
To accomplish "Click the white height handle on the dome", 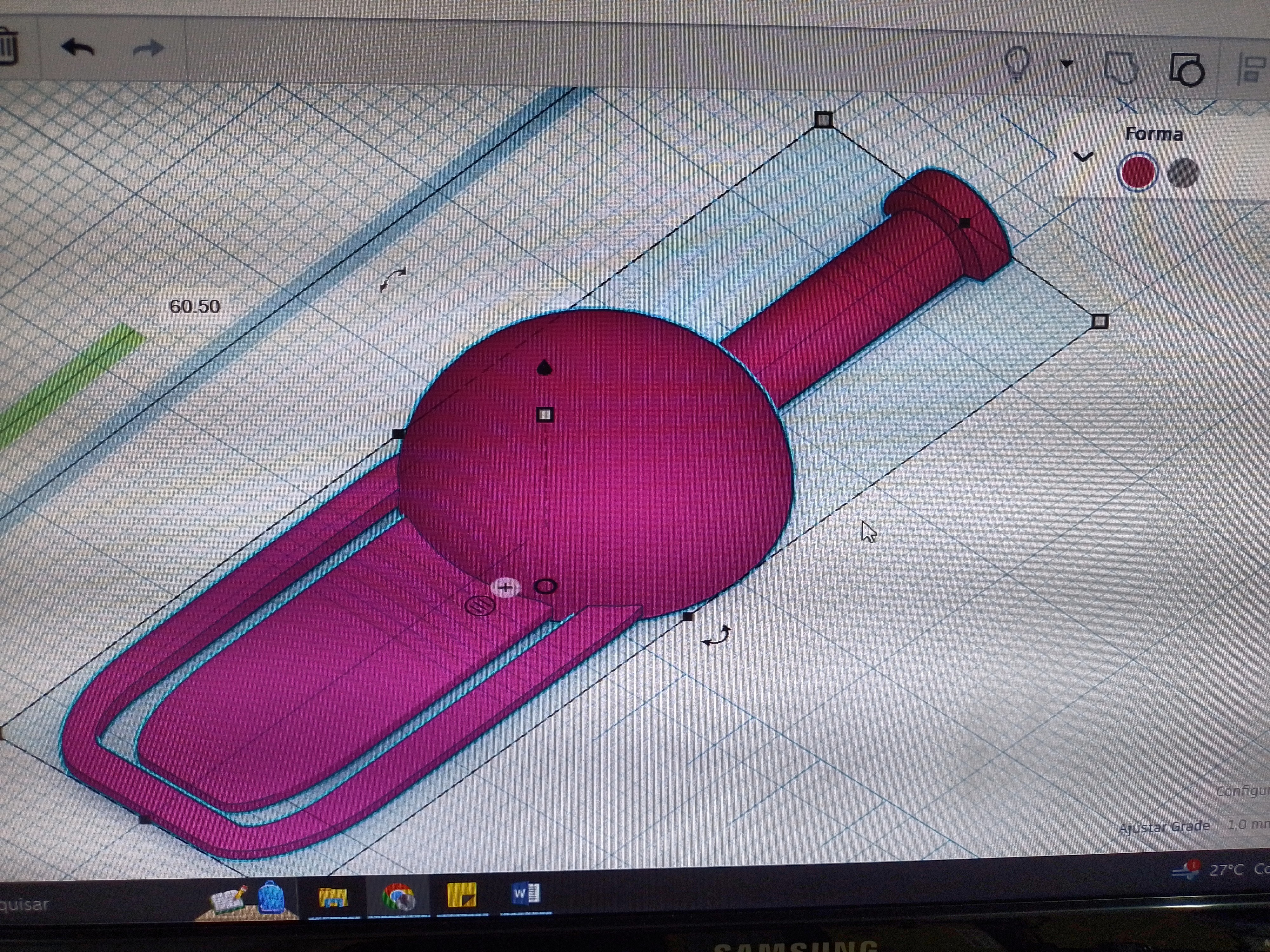I will [545, 414].
